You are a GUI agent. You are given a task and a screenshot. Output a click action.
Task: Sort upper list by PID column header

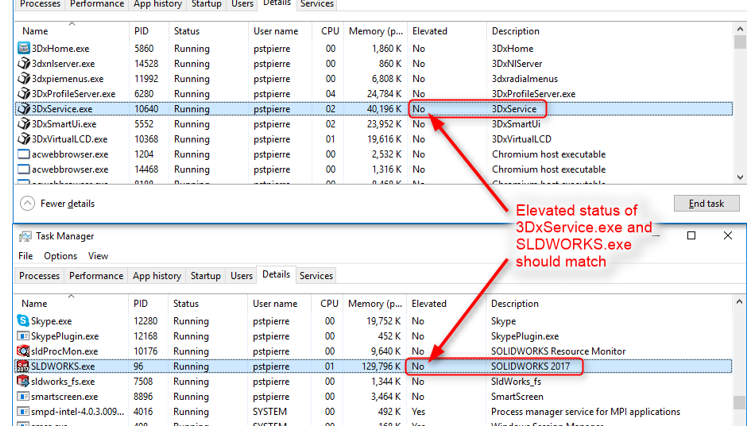149,31
